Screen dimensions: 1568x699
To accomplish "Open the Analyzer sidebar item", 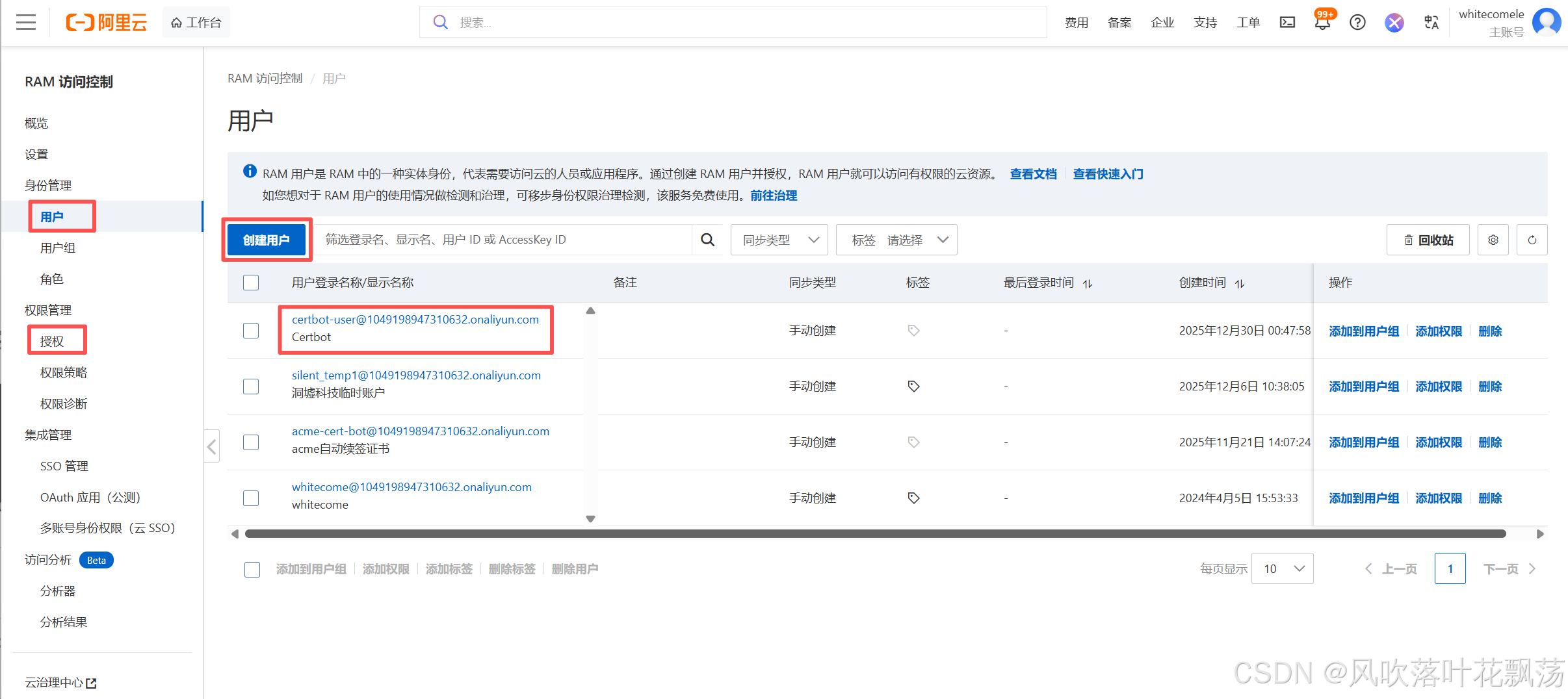I will pos(58,591).
